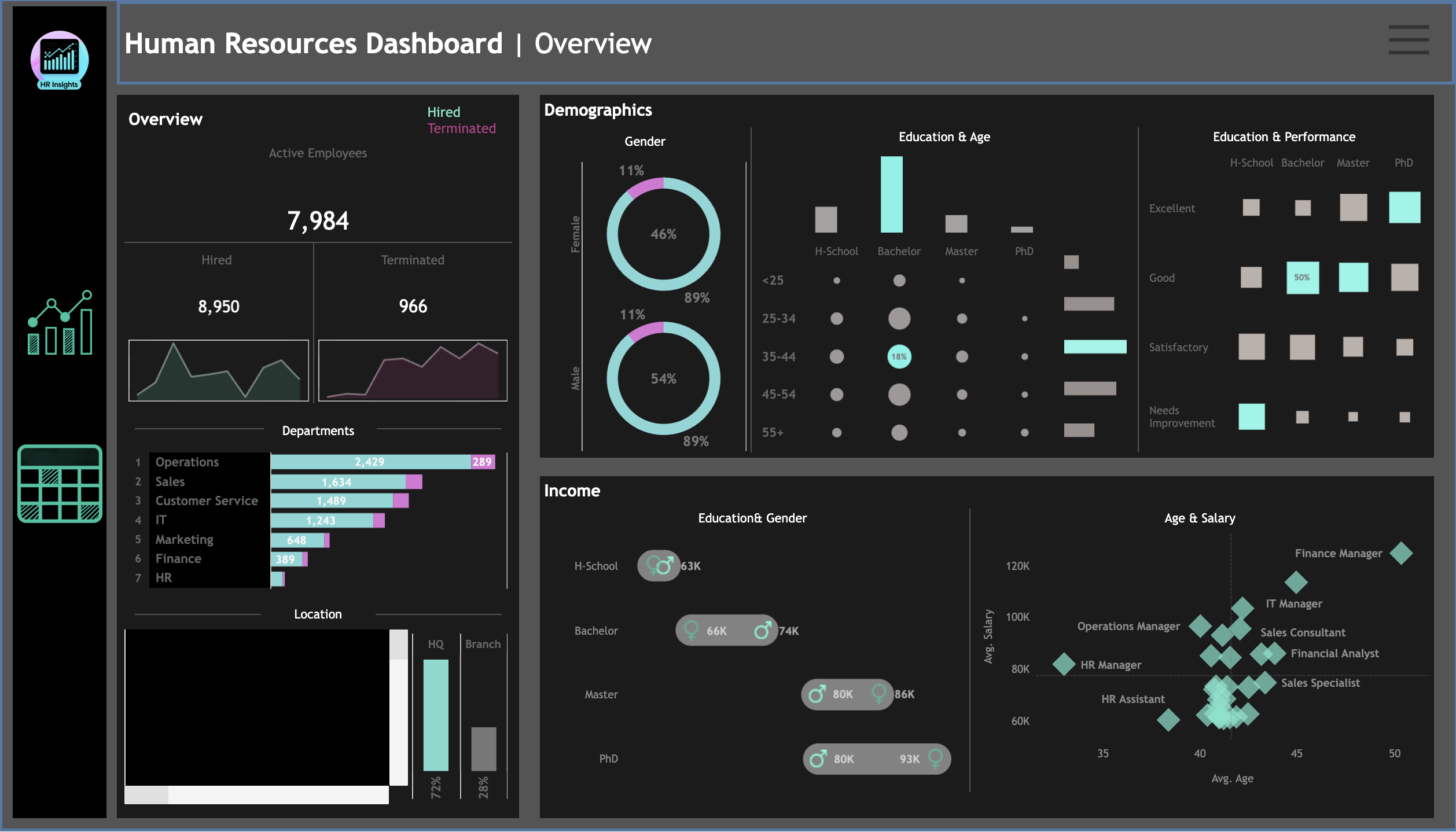Select the highlighted 18% bubble in Education & Age

tap(898, 357)
